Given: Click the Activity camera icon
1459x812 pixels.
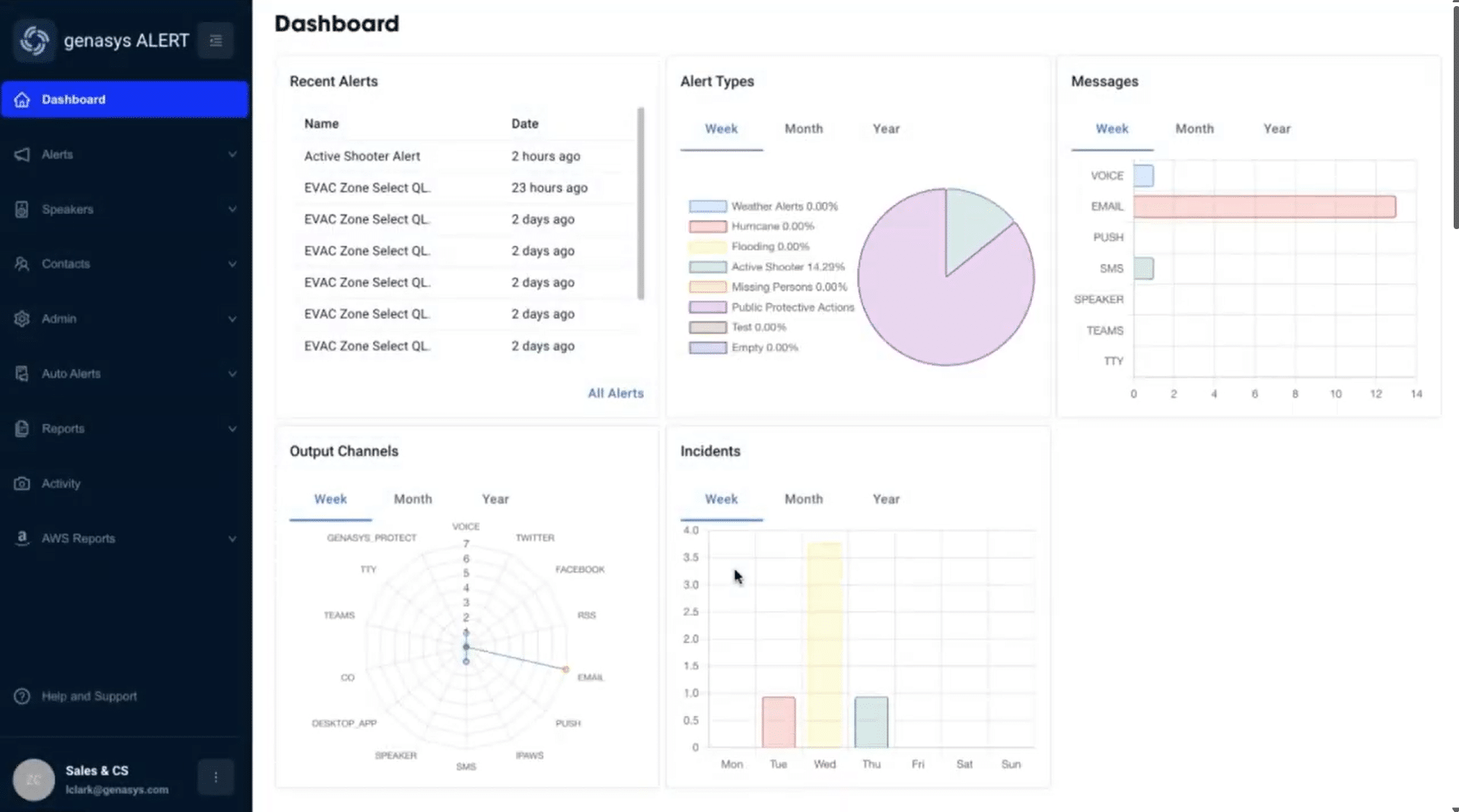Looking at the screenshot, I should coord(22,483).
